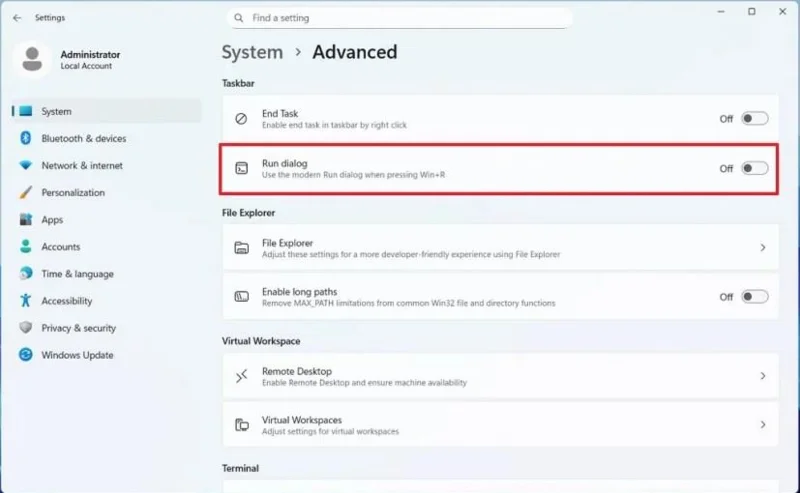800x493 pixels.
Task: Click the End Task row title
Action: [x=280, y=113]
